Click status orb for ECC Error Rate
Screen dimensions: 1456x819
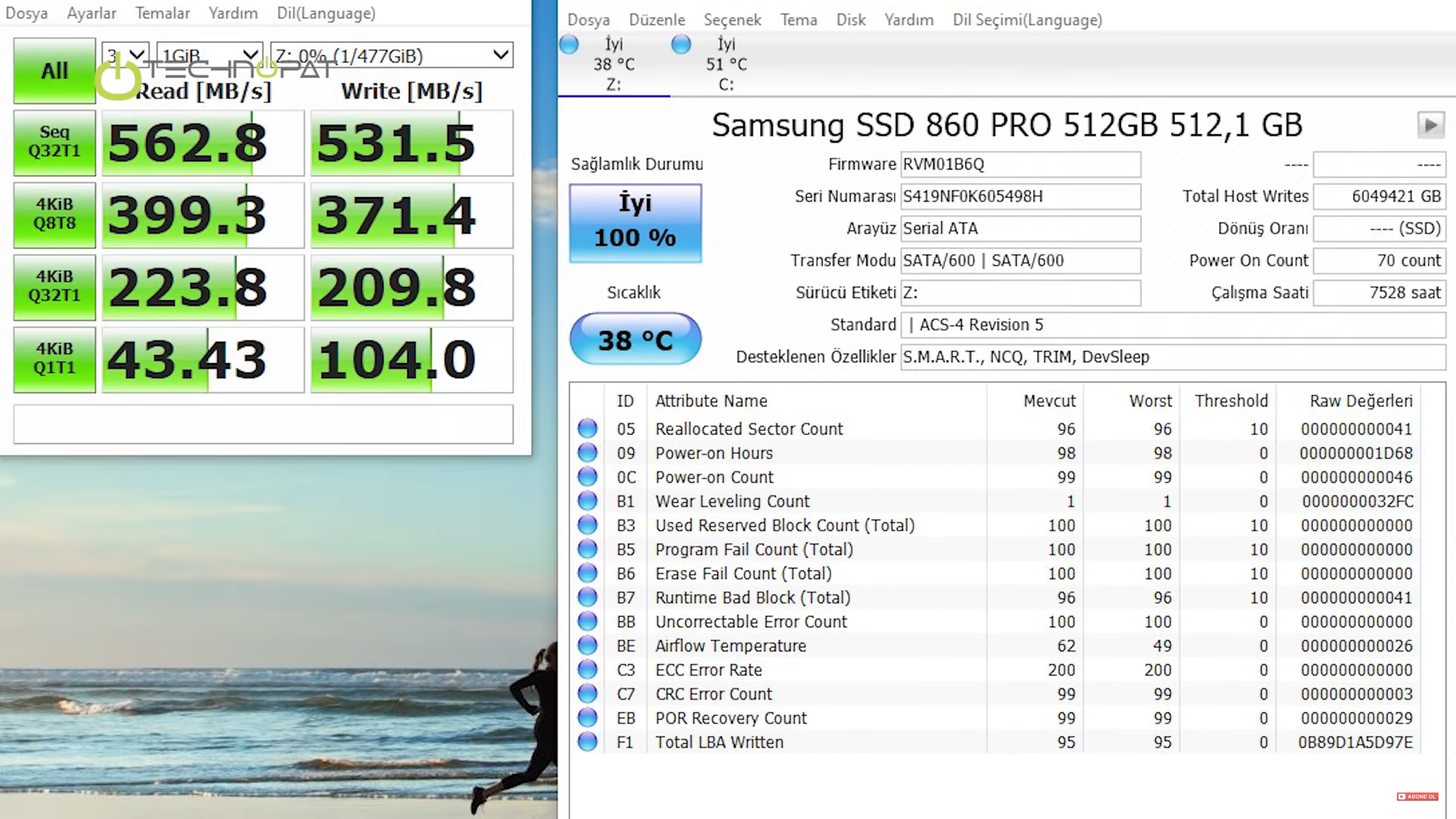pos(587,670)
